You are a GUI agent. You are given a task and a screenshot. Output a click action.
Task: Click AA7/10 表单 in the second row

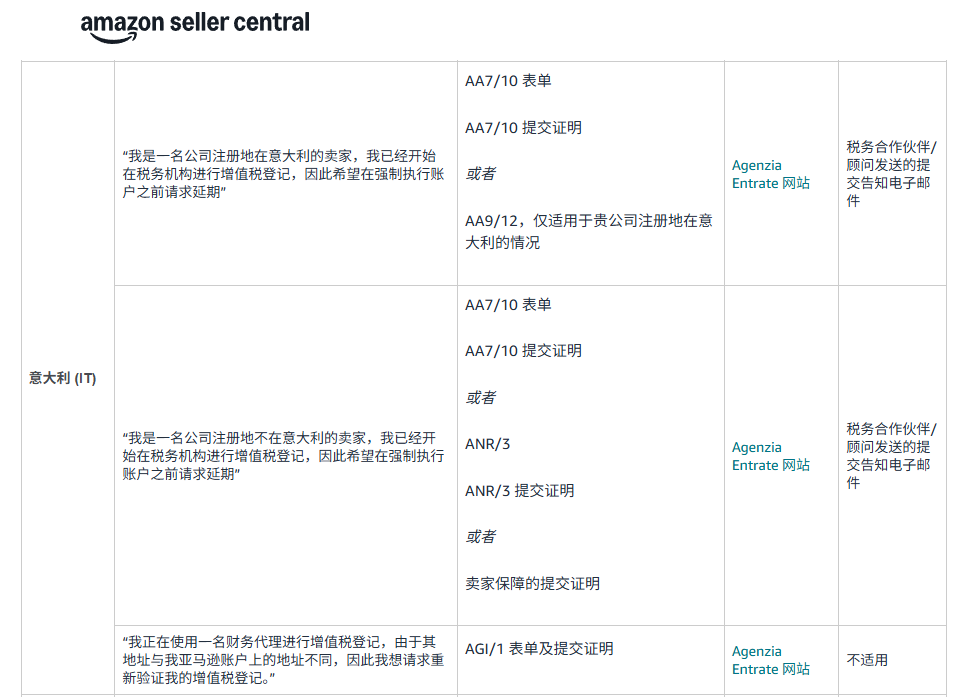508,305
